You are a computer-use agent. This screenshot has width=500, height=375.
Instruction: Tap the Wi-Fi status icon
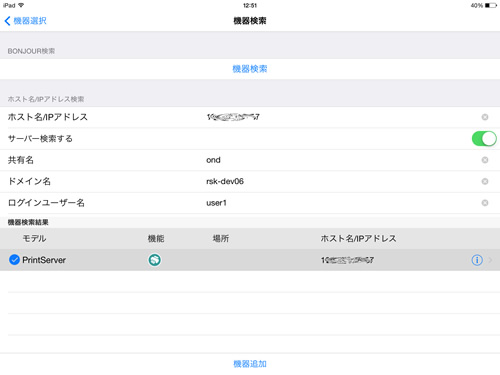21,5
